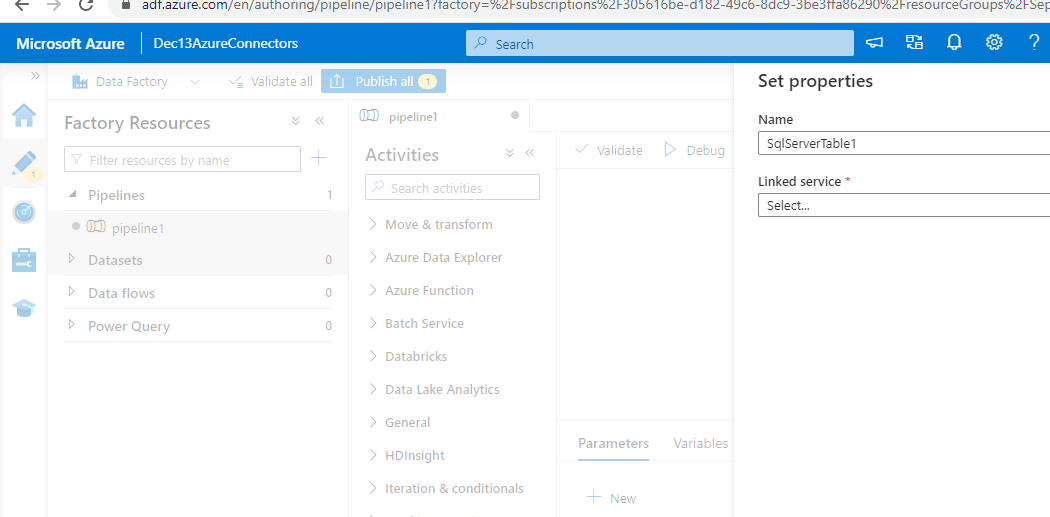Click Debug in pipeline toolbar

[694, 150]
